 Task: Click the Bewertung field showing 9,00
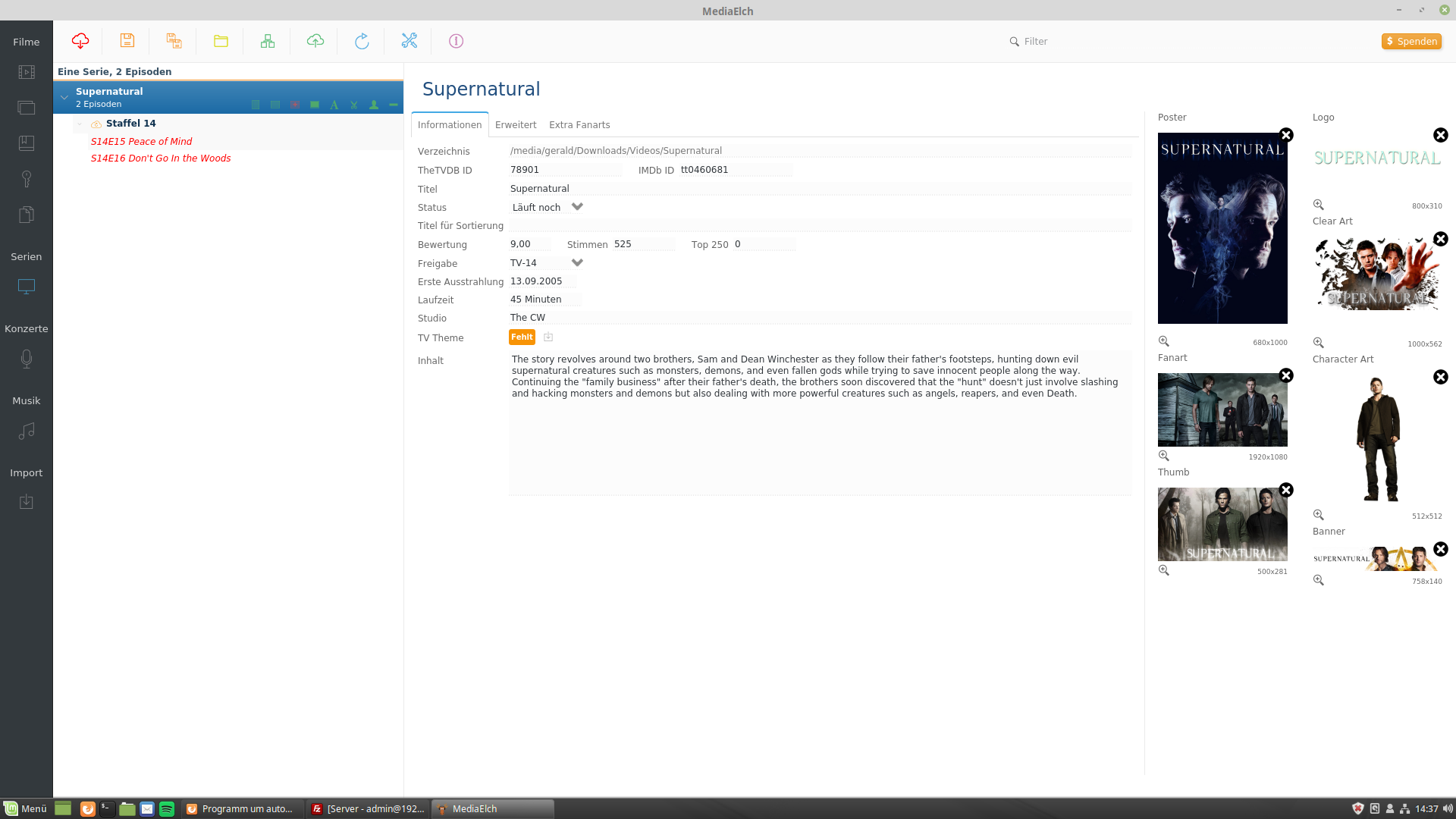(x=530, y=244)
